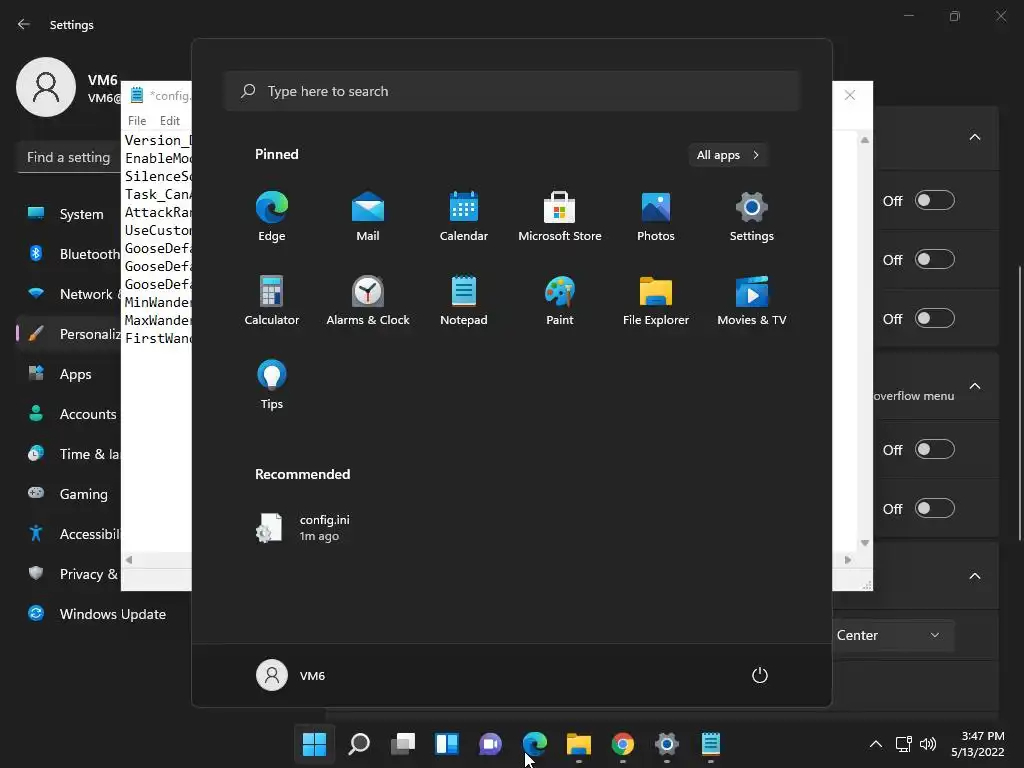Switch to Settings window on taskbar
This screenshot has width=1024, height=768.
tap(667, 743)
